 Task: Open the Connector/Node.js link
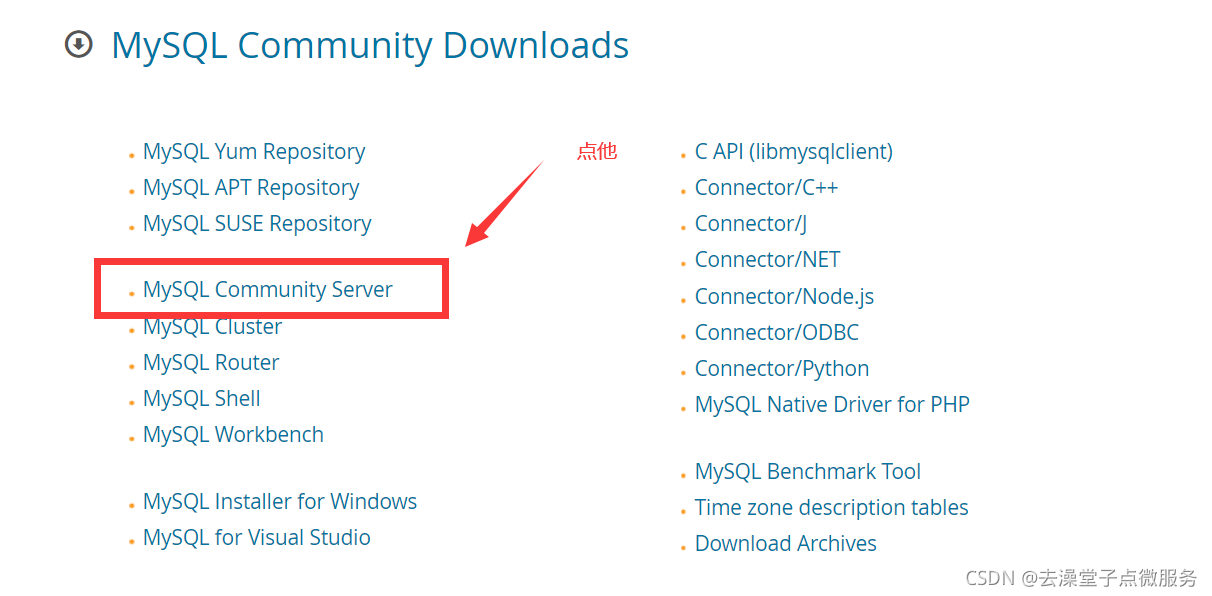[x=785, y=297]
